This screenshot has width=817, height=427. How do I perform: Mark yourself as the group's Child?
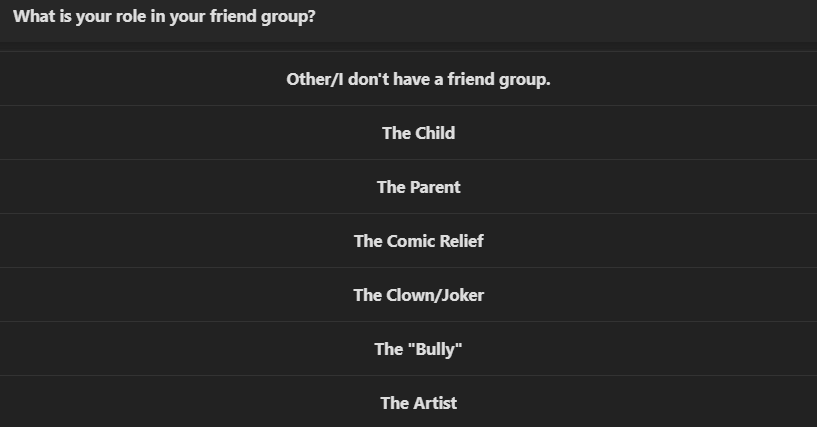tap(418, 133)
